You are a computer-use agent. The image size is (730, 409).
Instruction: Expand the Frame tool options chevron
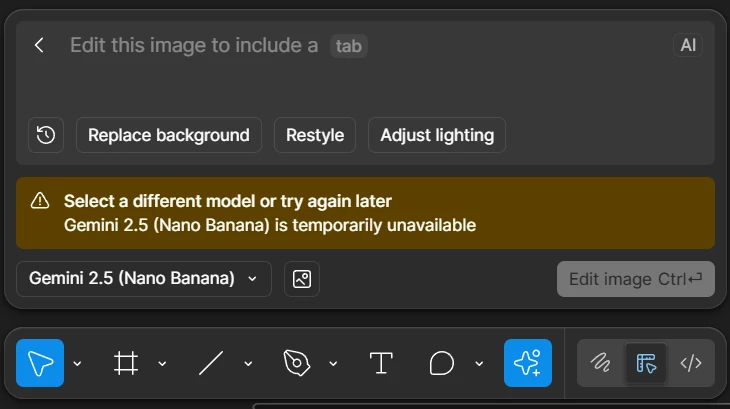[x=162, y=363]
